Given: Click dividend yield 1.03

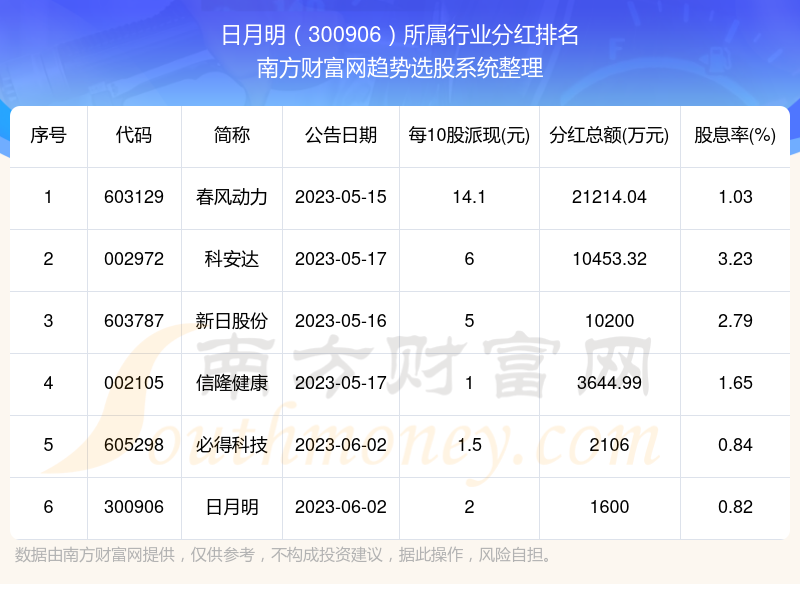Looking at the screenshot, I should coord(735,197).
